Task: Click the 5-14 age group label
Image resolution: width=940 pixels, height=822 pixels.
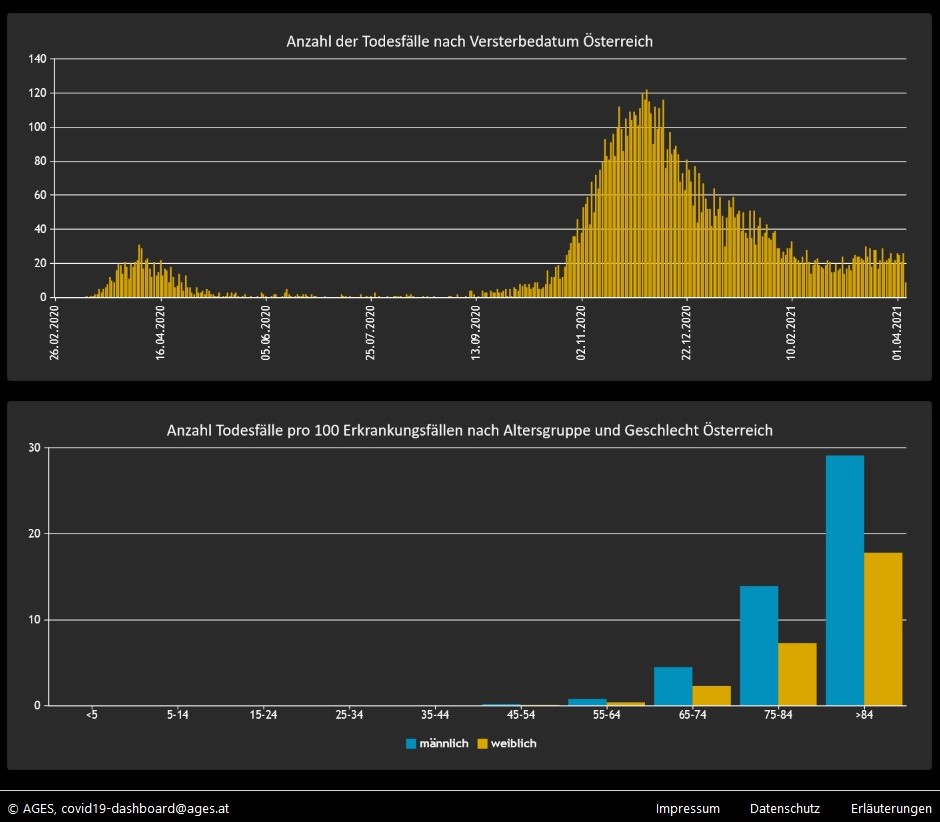Action: (x=177, y=715)
